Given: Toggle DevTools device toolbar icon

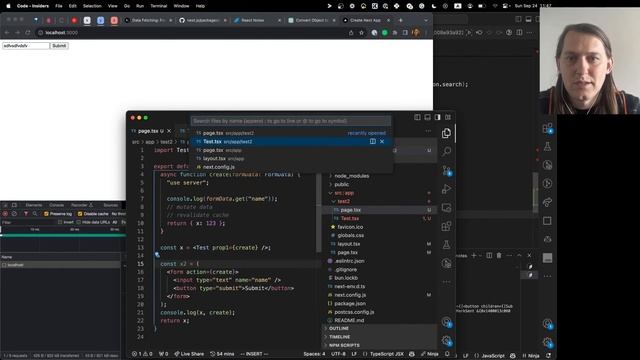Looking at the screenshot, I should click(x=14, y=205).
